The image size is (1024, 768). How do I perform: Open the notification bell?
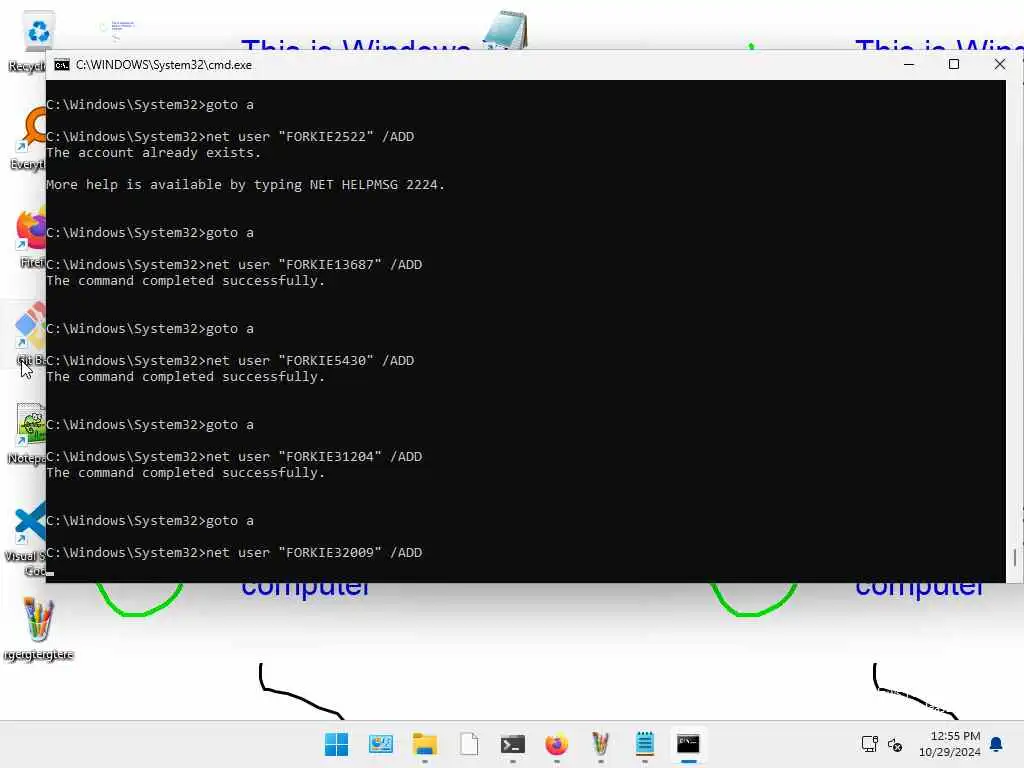pos(996,744)
